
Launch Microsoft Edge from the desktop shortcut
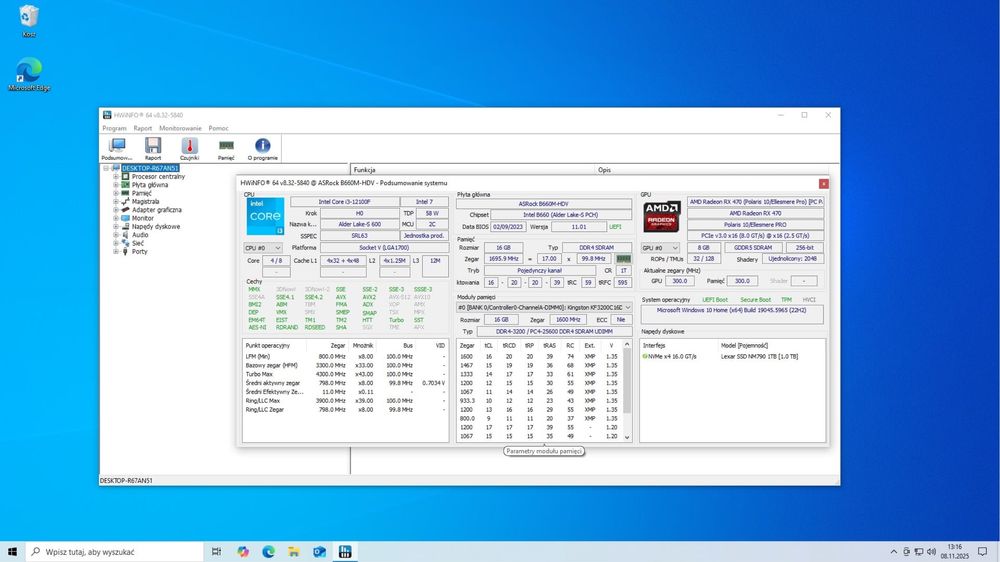pyautogui.click(x=29, y=72)
